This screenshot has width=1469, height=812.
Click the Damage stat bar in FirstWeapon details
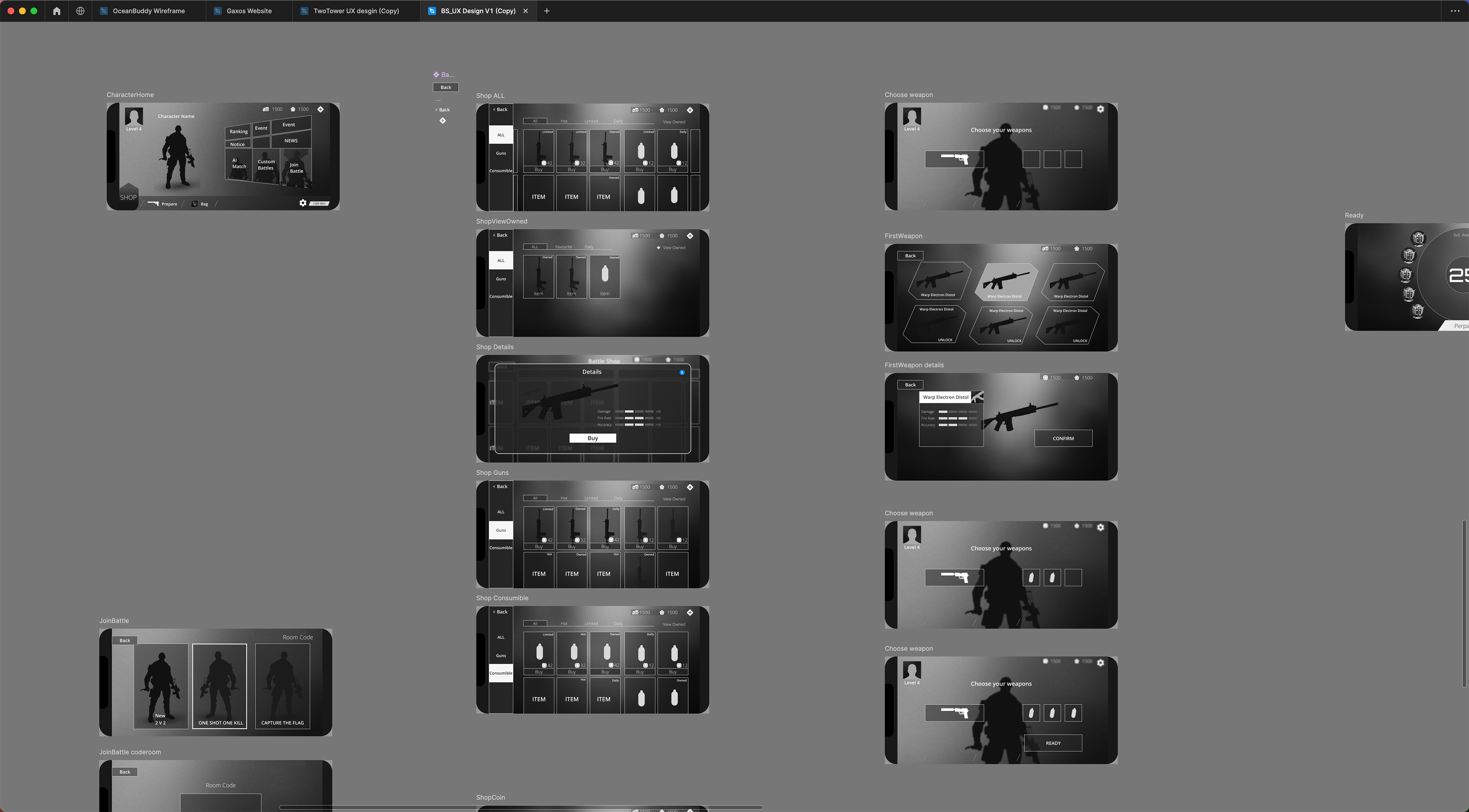[958, 412]
